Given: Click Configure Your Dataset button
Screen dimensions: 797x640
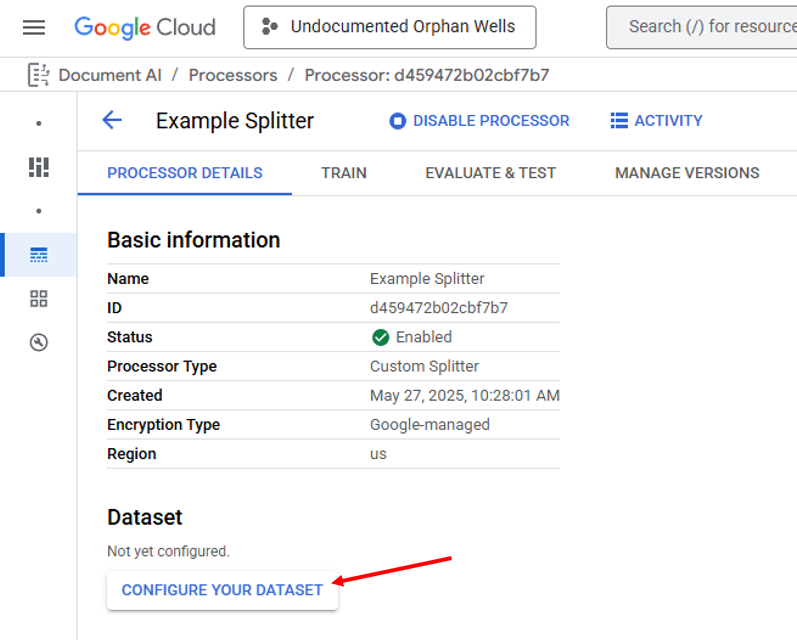Looking at the screenshot, I should pos(222,590).
